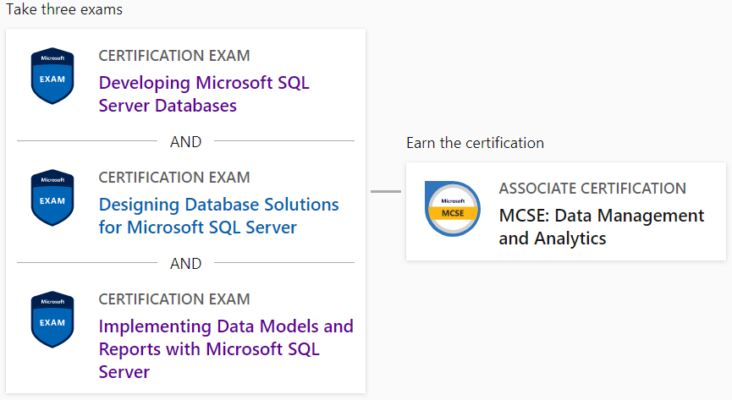
Task: Click CERTIFICATION EXAM label above Designing Database Solutions
Action: click(174, 177)
